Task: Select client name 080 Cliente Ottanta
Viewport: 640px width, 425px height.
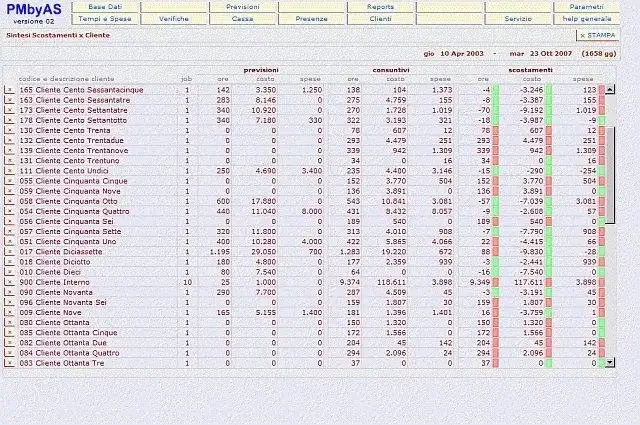Action: pyautogui.click(x=54, y=323)
